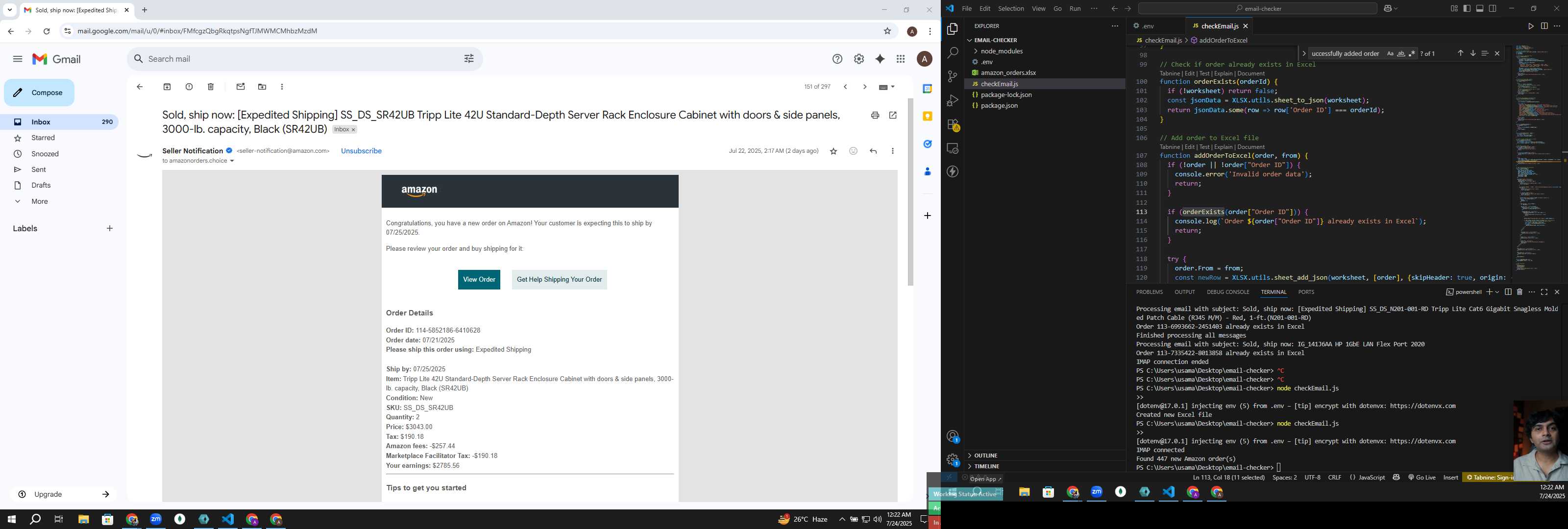Open VS Code Extensions view
This screenshot has width=1568, height=529.
953,125
